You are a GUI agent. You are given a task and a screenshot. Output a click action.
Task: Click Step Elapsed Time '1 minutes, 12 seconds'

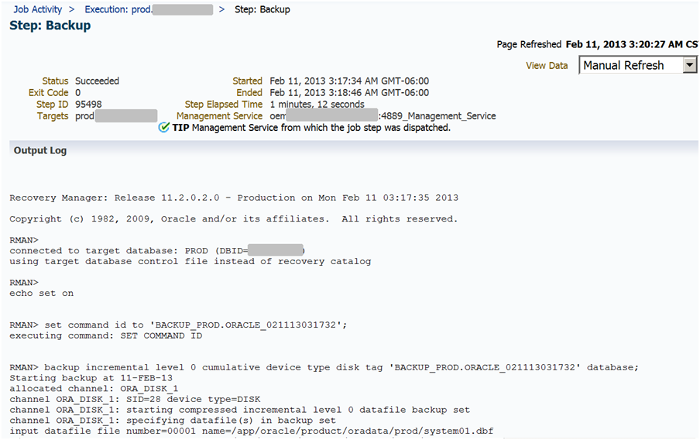click(x=317, y=104)
